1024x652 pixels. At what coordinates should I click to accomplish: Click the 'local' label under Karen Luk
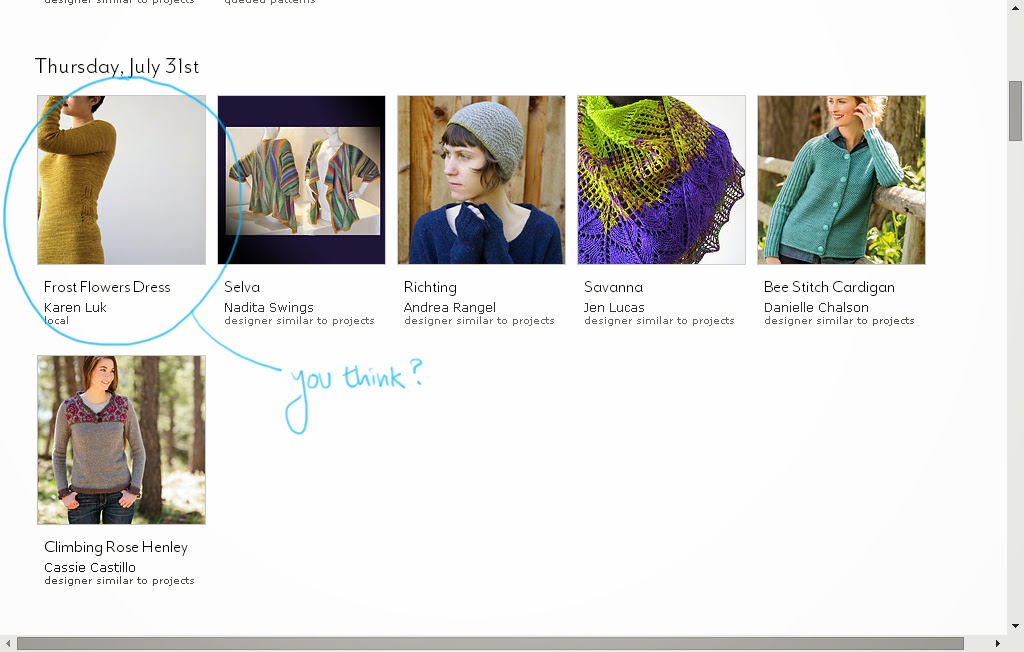click(x=56, y=320)
